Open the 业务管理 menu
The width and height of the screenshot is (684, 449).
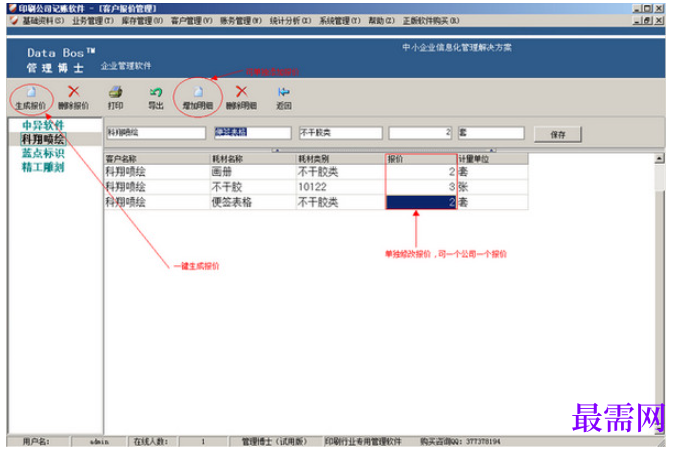(x=93, y=21)
